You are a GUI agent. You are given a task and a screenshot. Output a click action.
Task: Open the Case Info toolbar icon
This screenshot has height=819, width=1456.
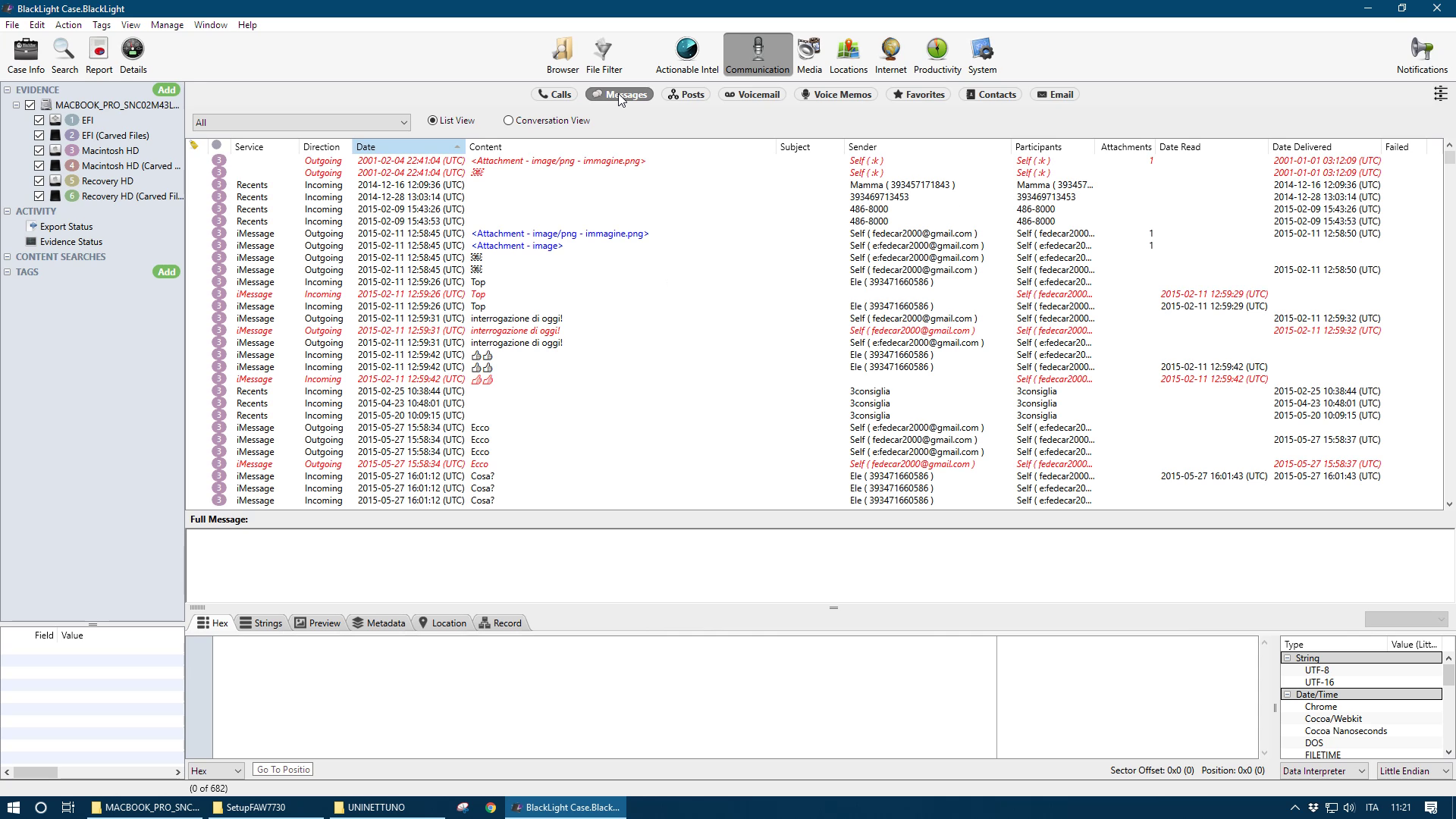click(26, 56)
